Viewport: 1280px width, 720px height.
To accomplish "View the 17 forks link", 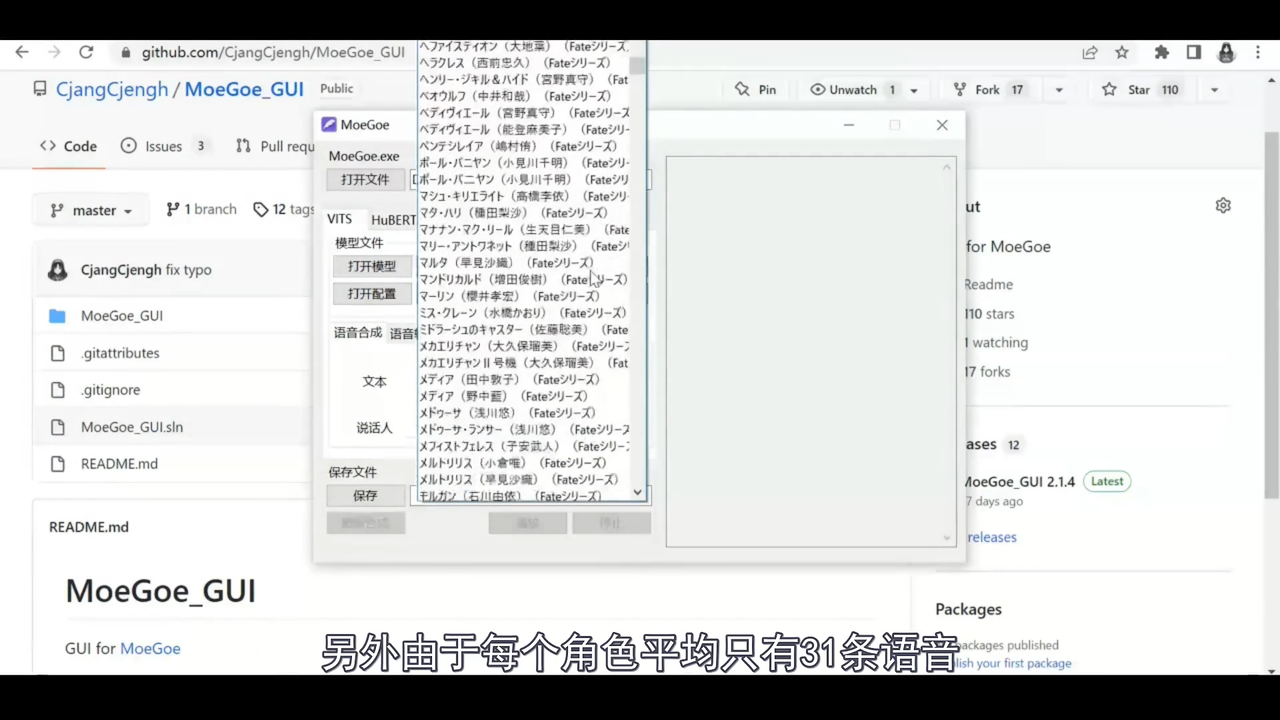I will (x=987, y=371).
